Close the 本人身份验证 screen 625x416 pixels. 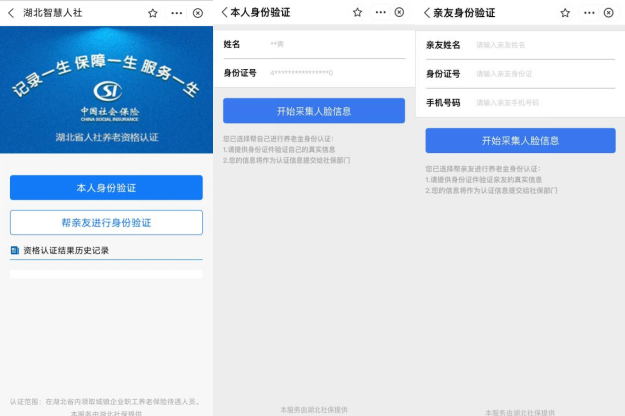tap(399, 13)
